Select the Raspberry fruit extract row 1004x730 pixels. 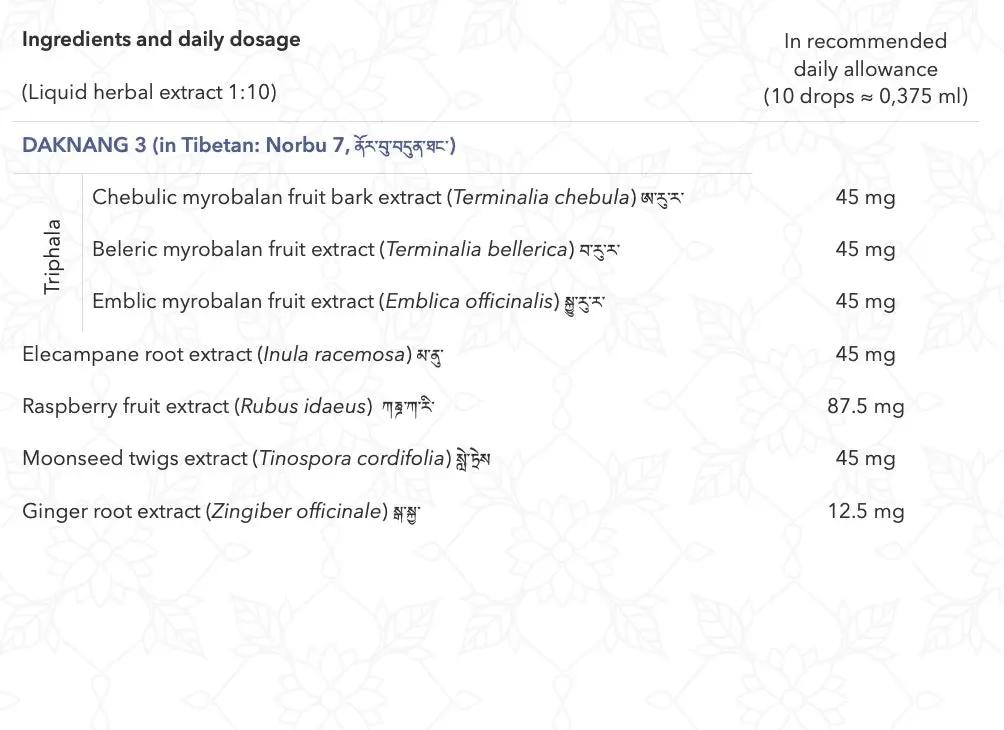[x=227, y=406]
